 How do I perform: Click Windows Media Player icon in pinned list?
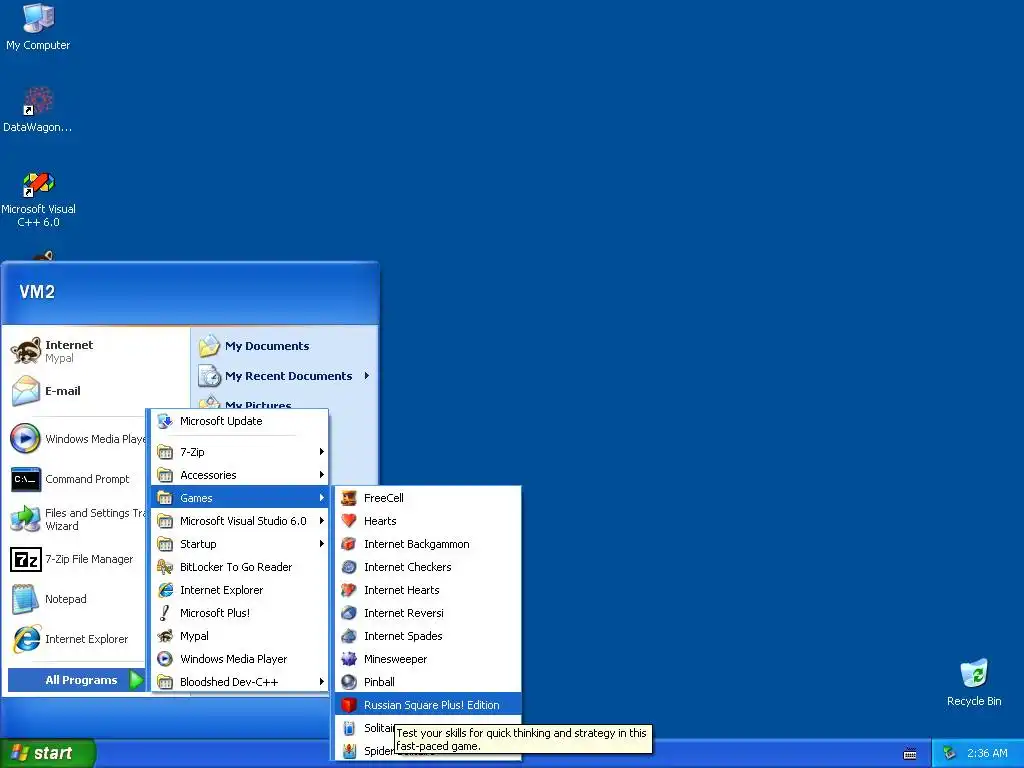[26, 439]
